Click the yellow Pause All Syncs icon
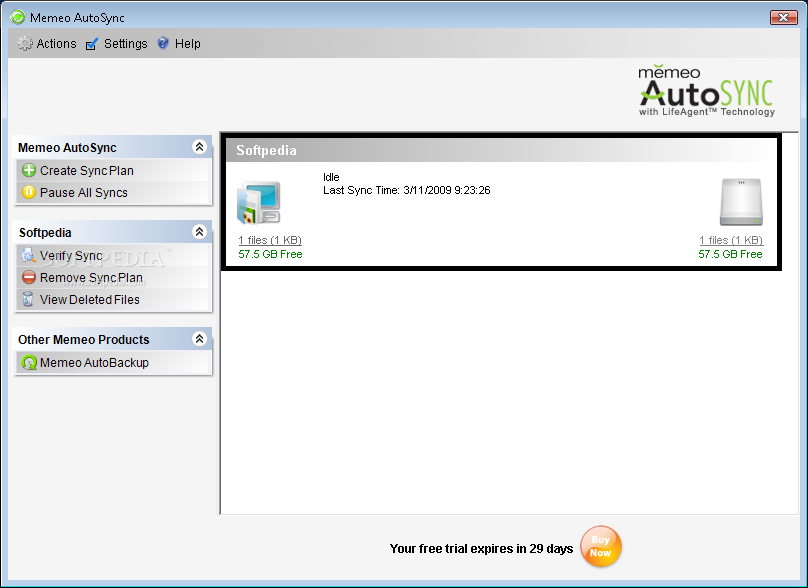Image resolution: width=808 pixels, height=588 pixels. pos(29,192)
